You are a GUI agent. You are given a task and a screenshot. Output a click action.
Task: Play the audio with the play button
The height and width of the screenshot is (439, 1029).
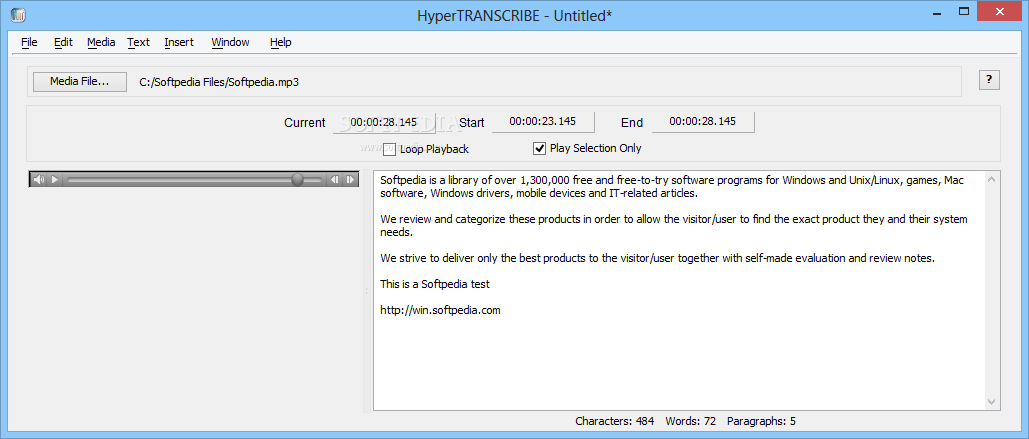pyautogui.click(x=55, y=179)
